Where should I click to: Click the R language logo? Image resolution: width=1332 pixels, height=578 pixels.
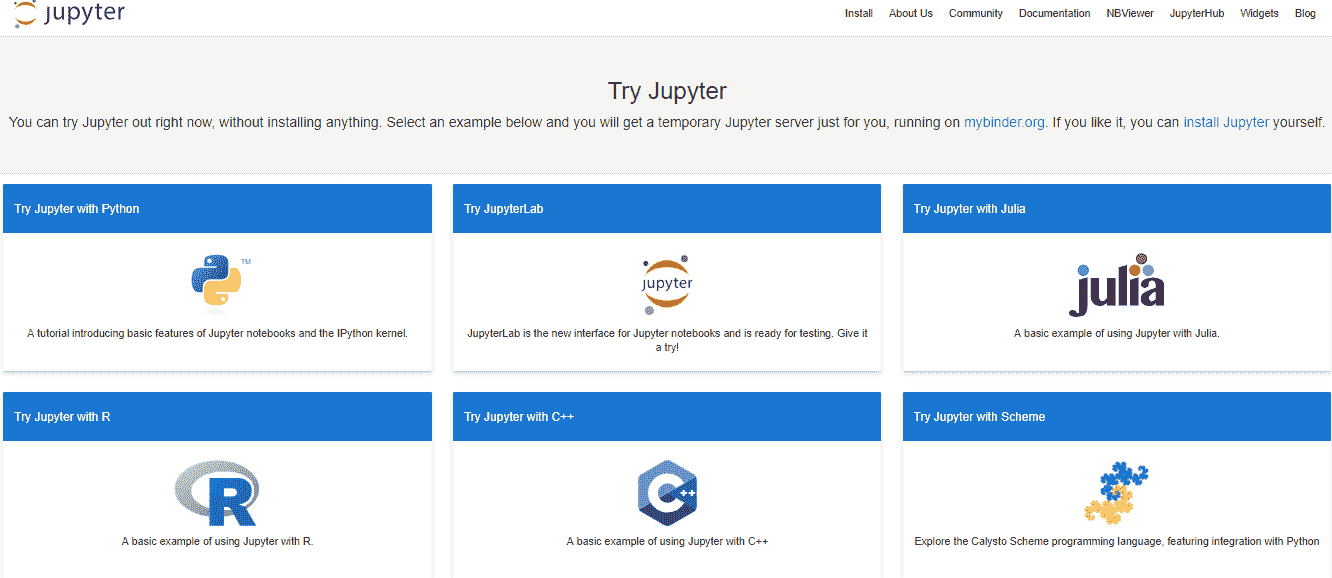(216, 493)
